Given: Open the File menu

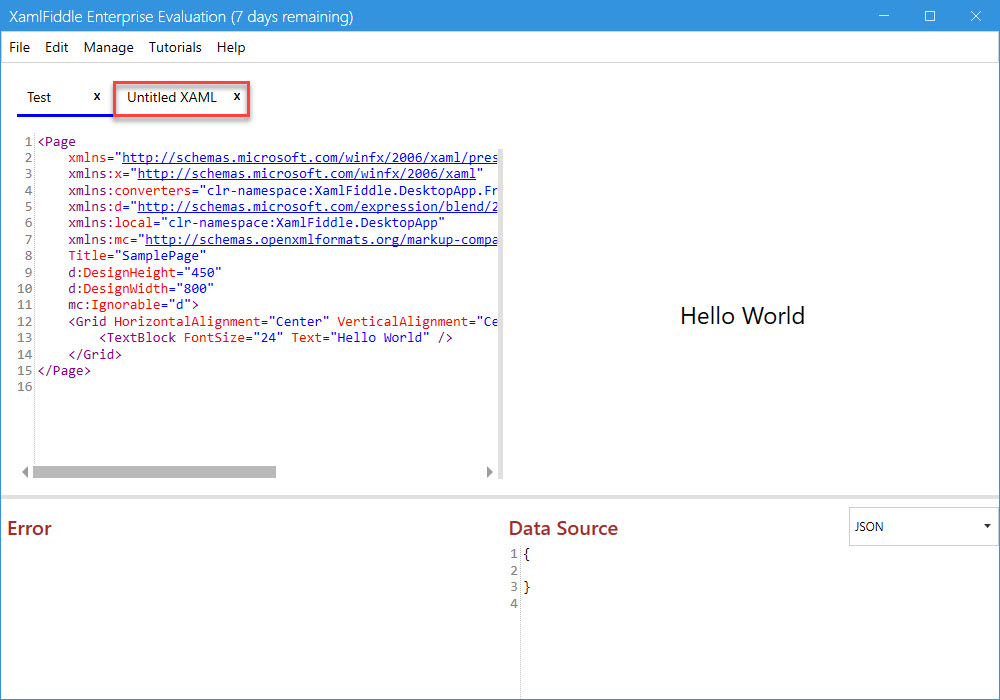Looking at the screenshot, I should click(x=19, y=47).
